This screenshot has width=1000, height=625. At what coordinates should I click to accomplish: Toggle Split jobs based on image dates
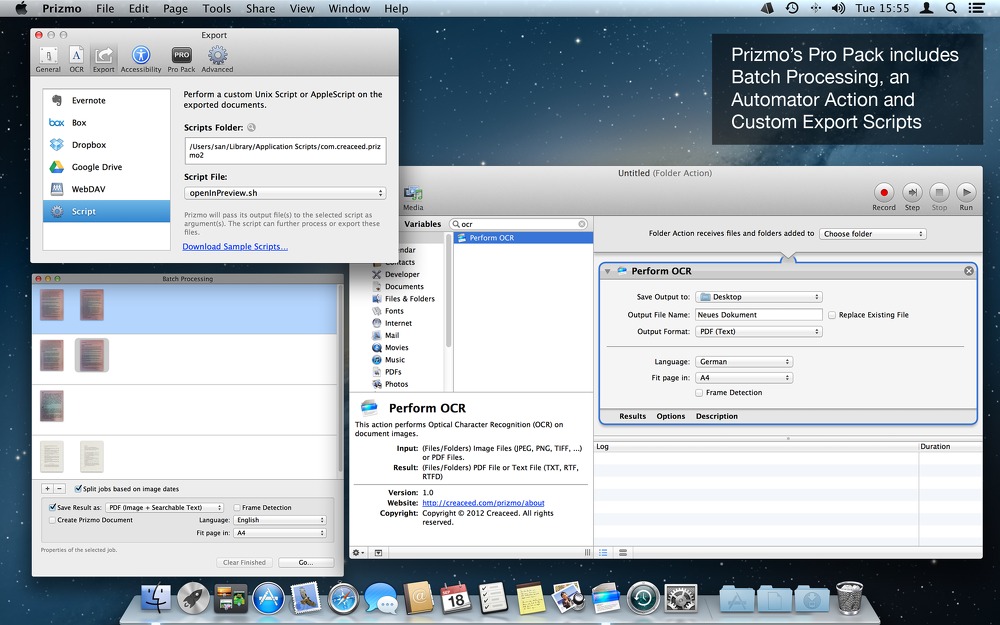(x=78, y=489)
